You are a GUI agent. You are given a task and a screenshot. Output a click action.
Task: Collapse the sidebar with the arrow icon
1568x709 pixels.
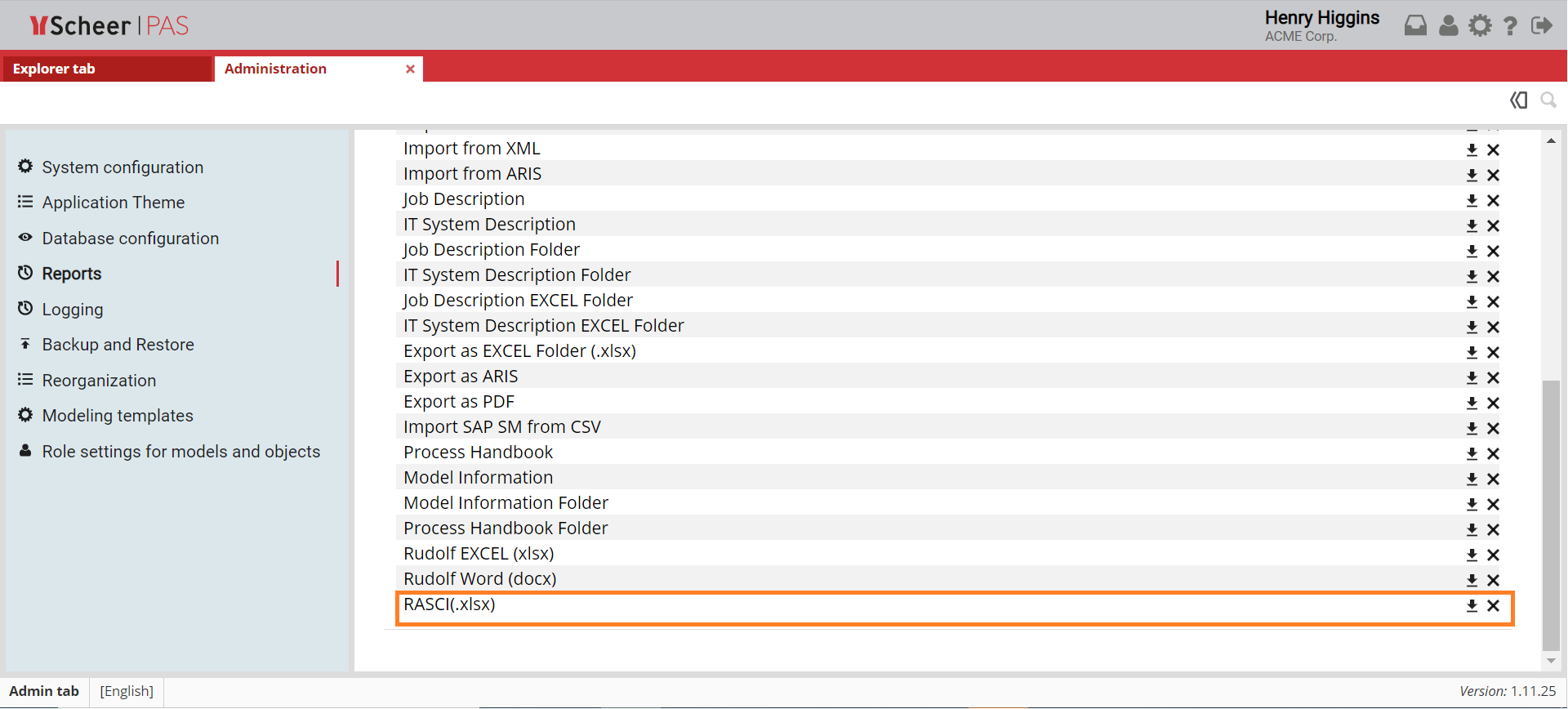(x=1518, y=100)
